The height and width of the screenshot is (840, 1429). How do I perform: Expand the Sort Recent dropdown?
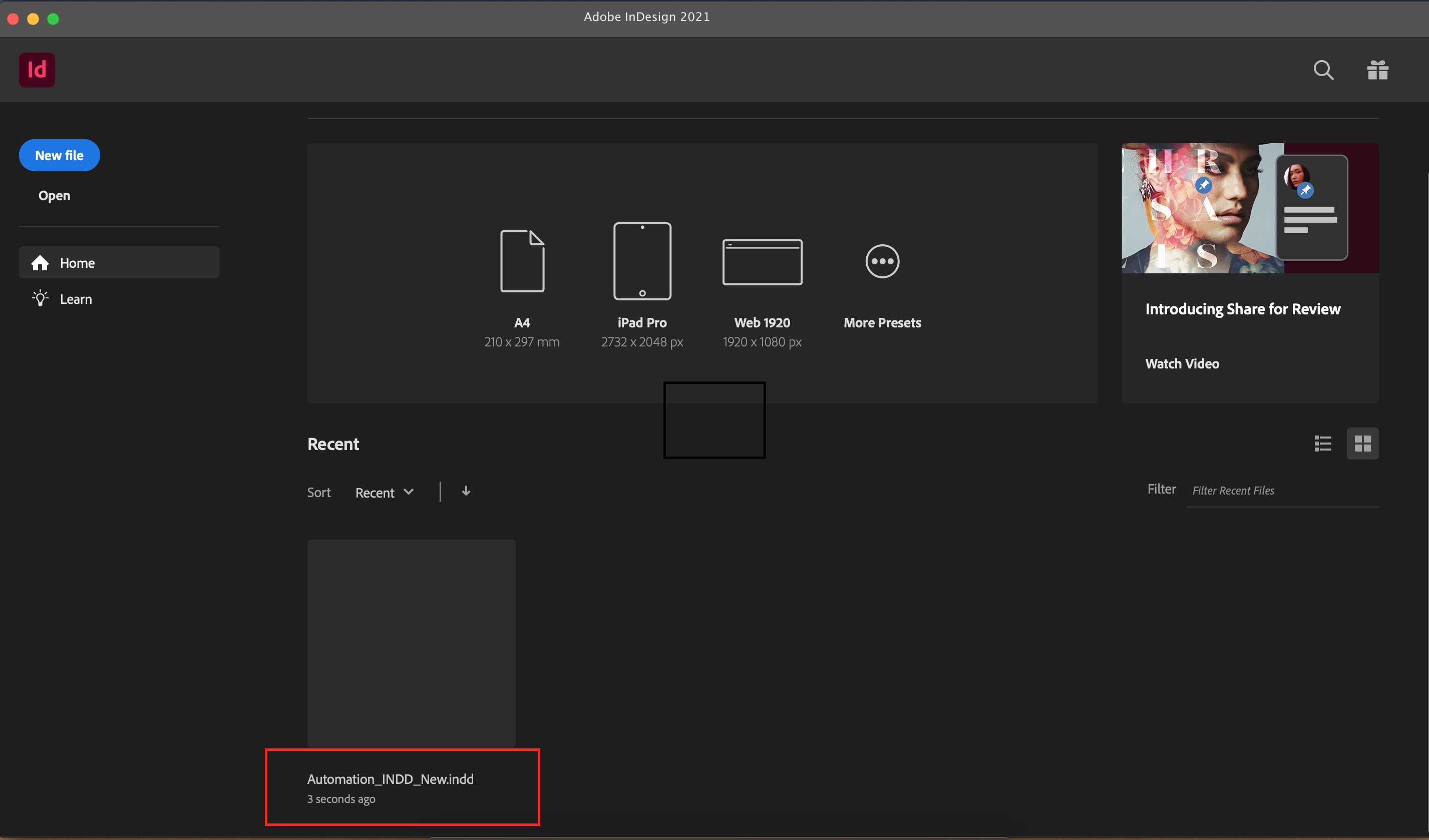point(386,491)
